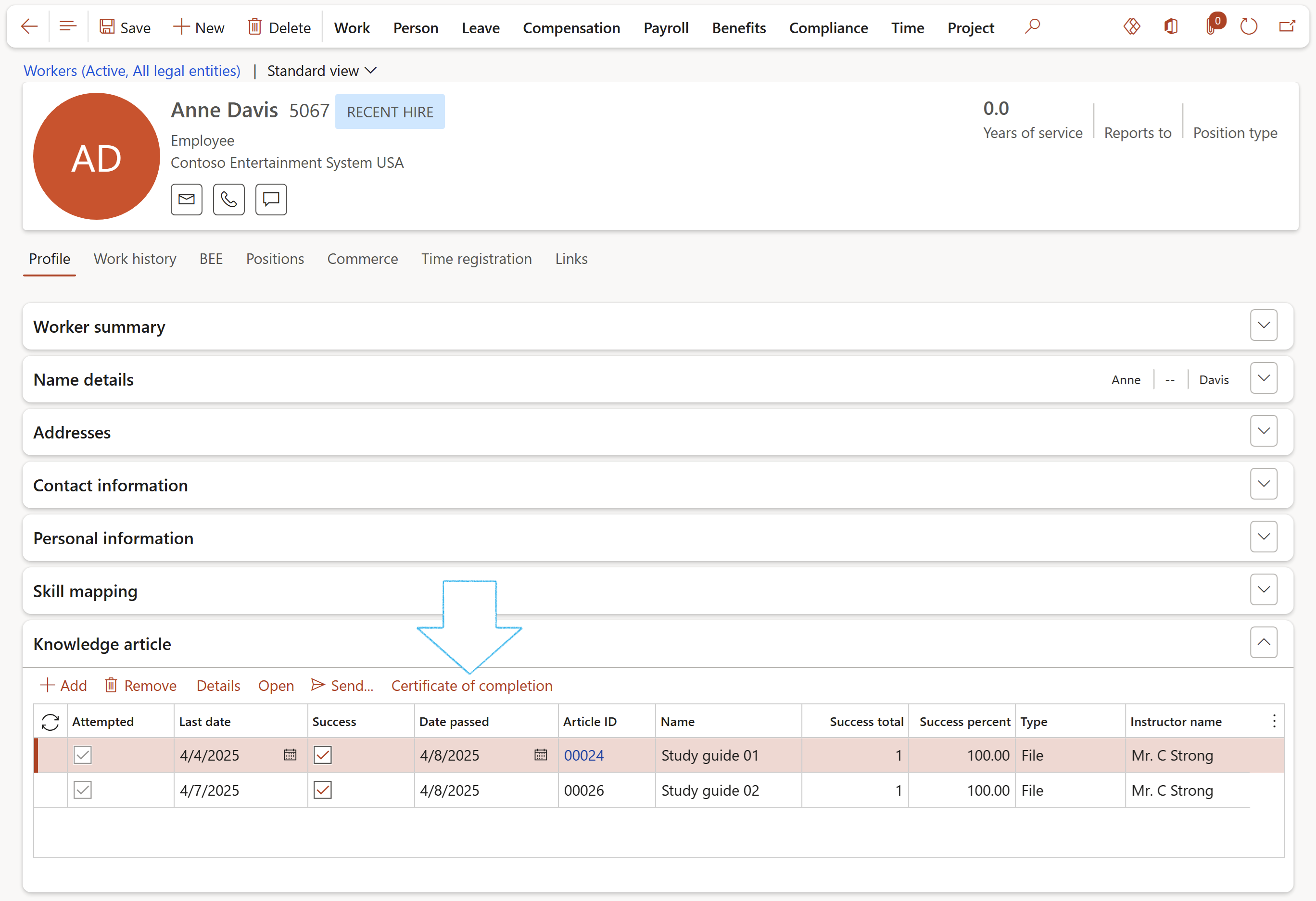Toggle Success checkbox for Study guide 02
The width and height of the screenshot is (1316, 901).
[x=323, y=790]
